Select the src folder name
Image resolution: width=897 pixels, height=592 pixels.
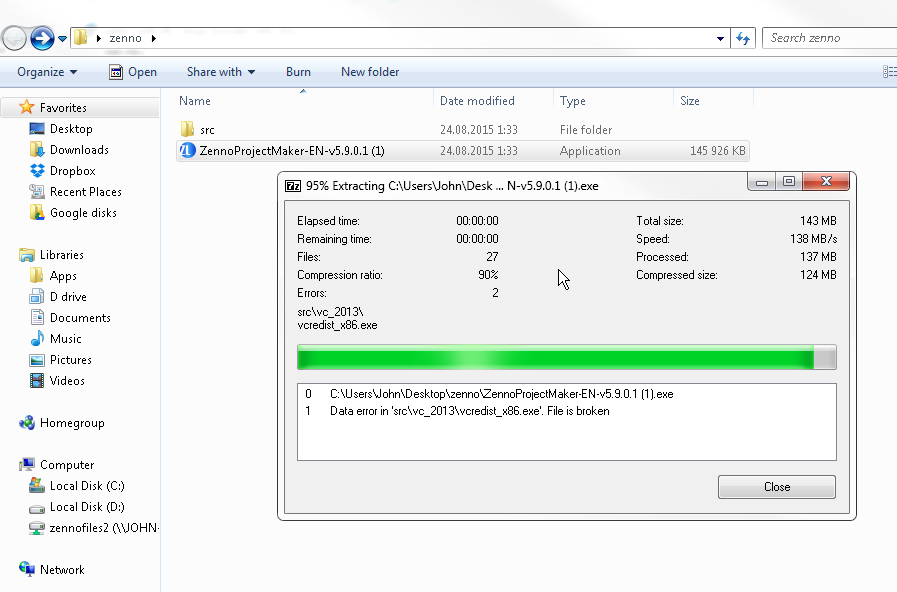pos(207,130)
